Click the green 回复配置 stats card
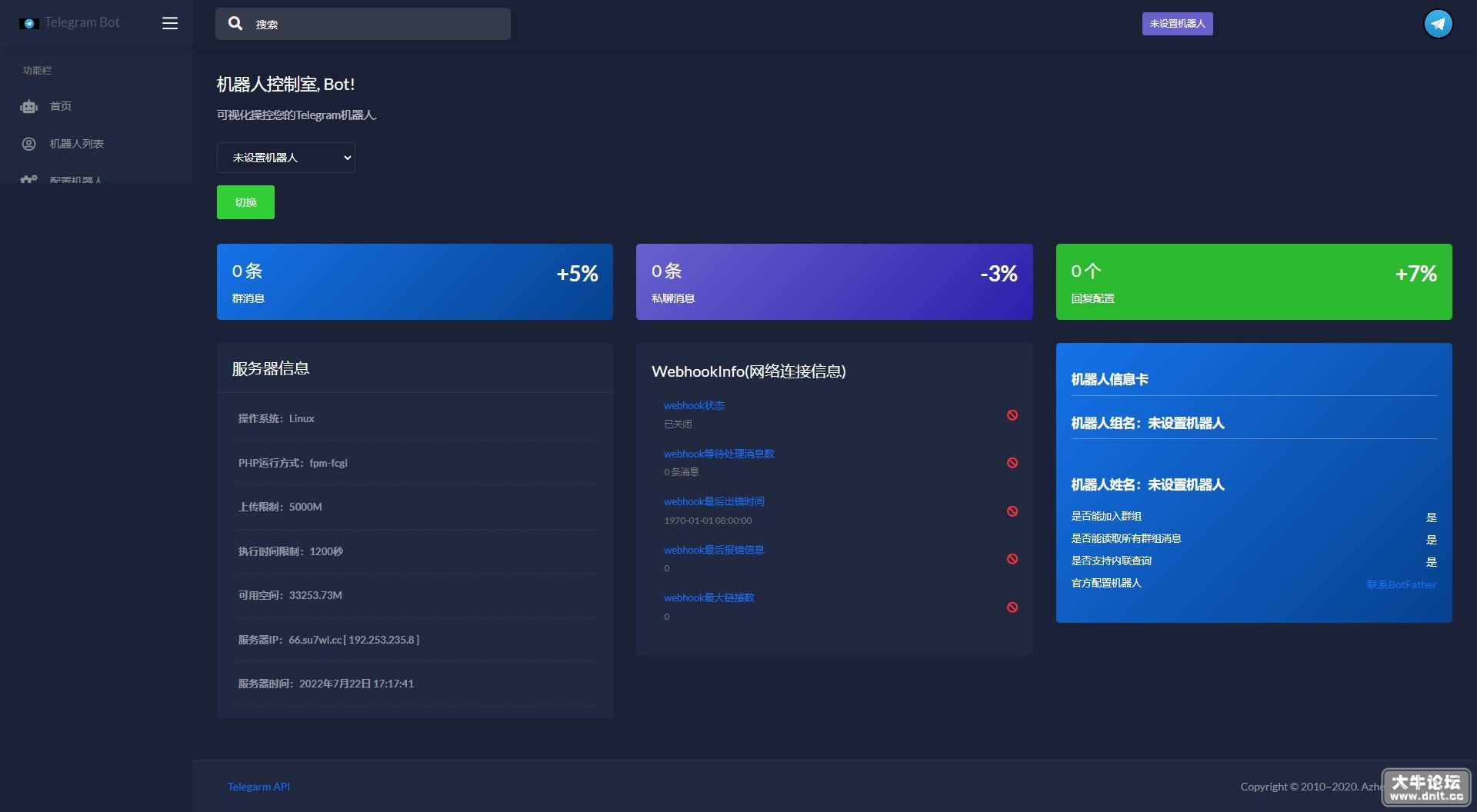 [1254, 281]
